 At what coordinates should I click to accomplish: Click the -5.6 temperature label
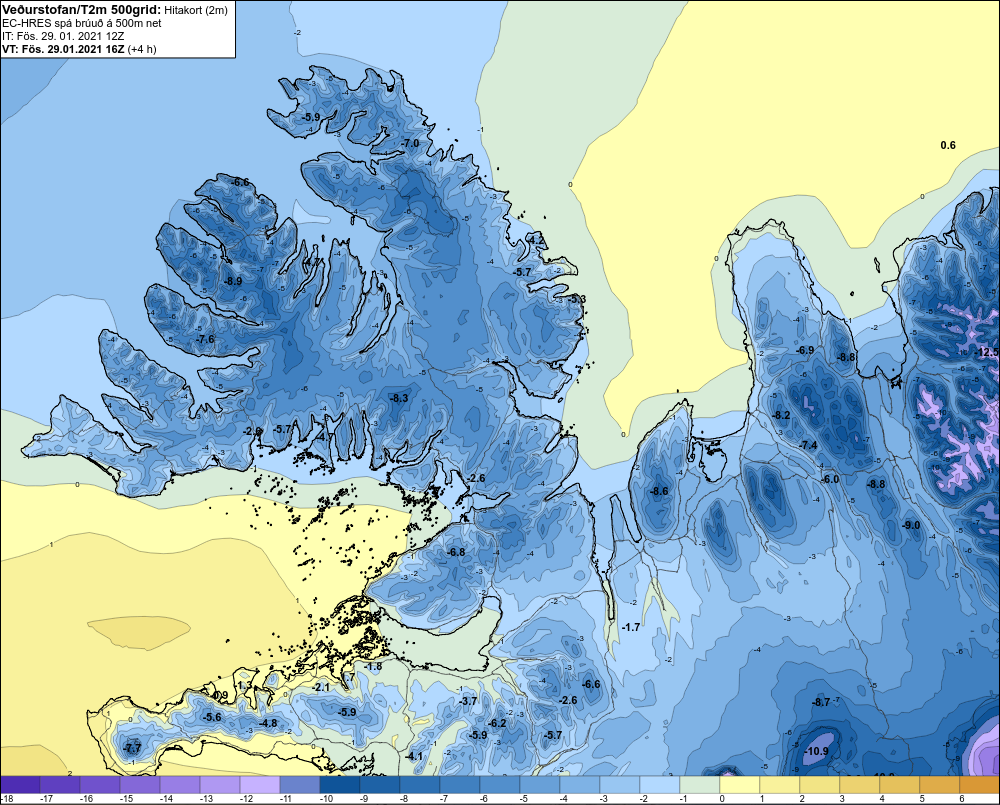[212, 717]
